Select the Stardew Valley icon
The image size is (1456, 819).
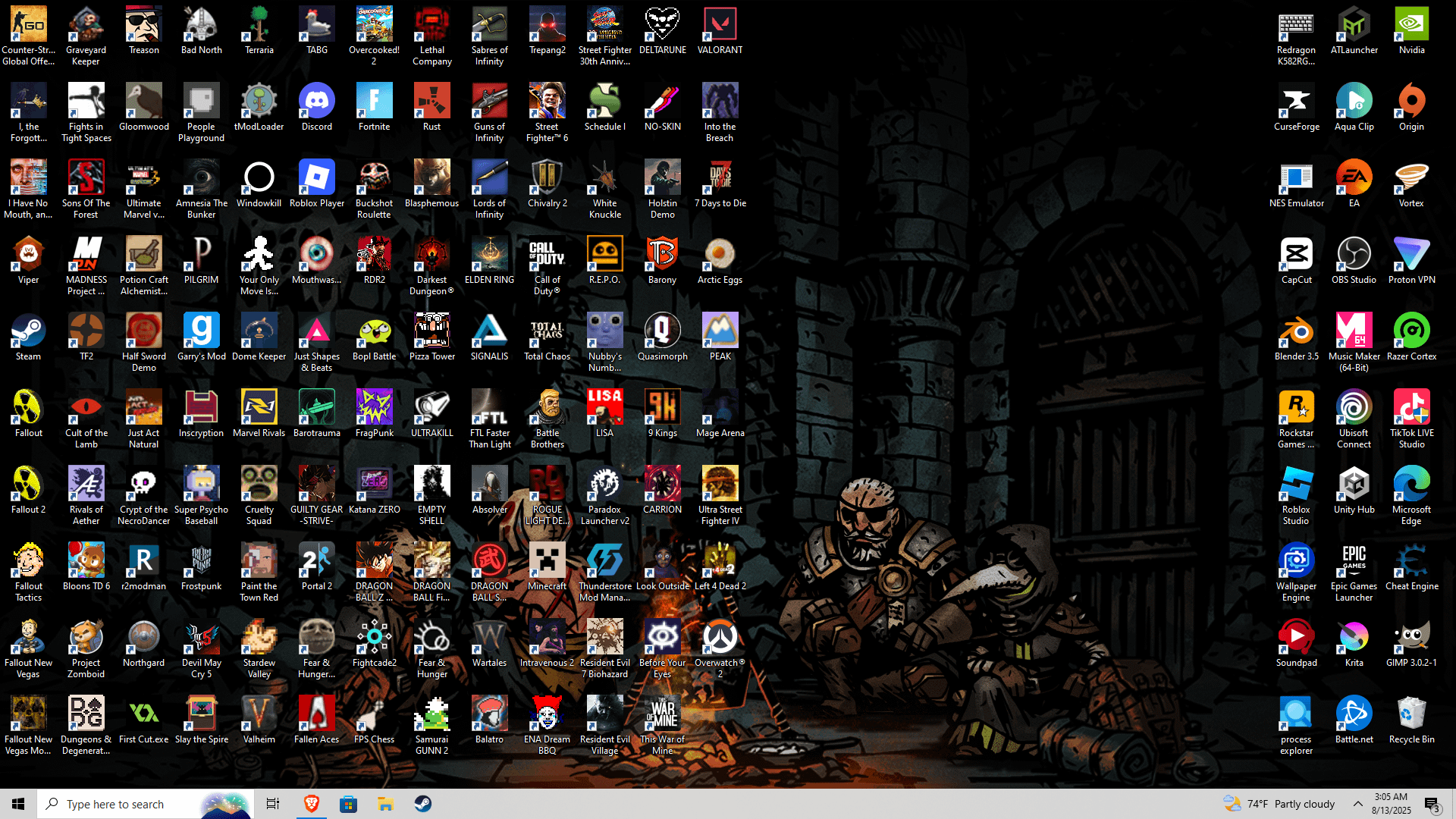[x=259, y=649]
